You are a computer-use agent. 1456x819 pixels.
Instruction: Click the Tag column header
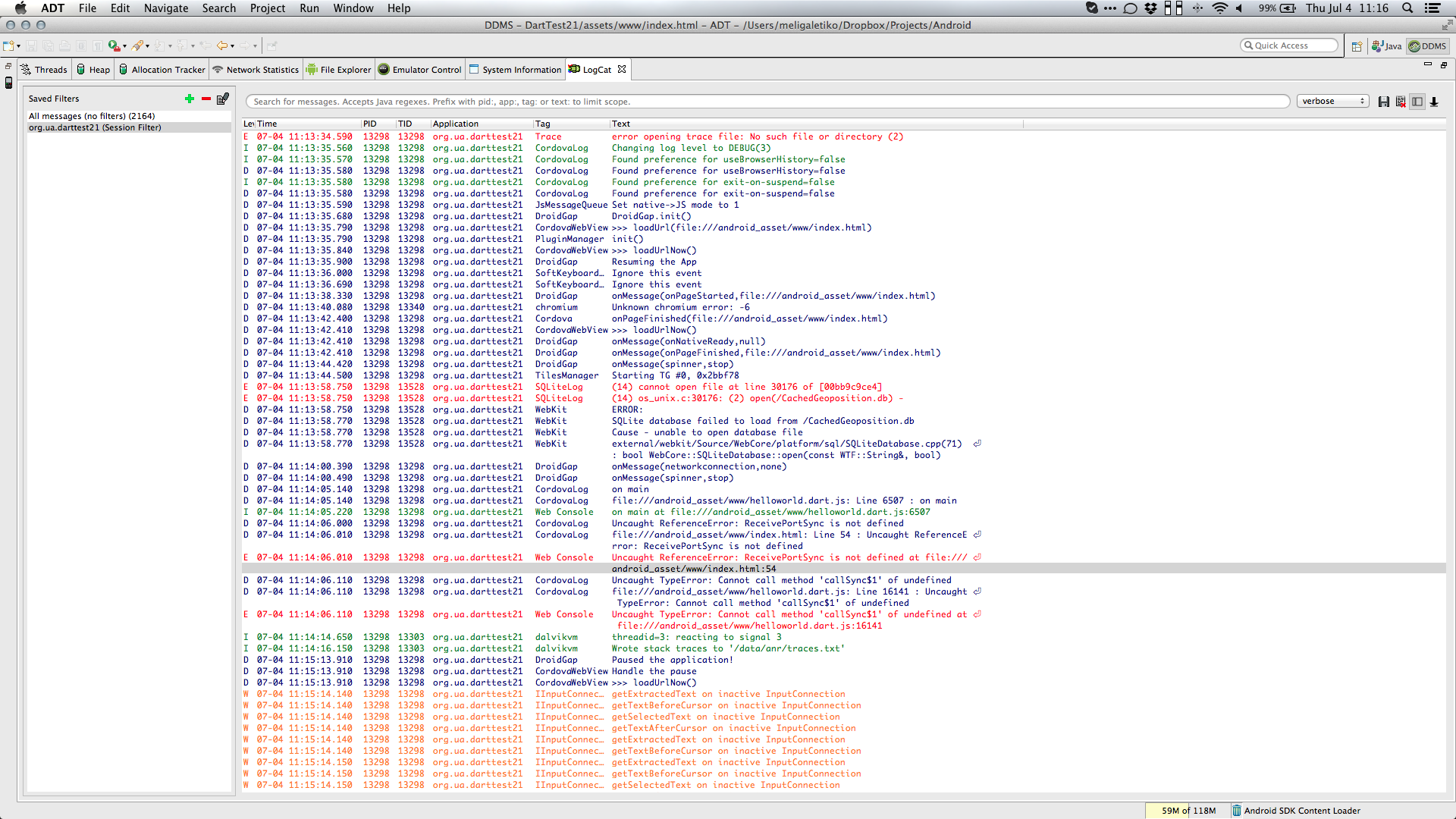[571, 124]
